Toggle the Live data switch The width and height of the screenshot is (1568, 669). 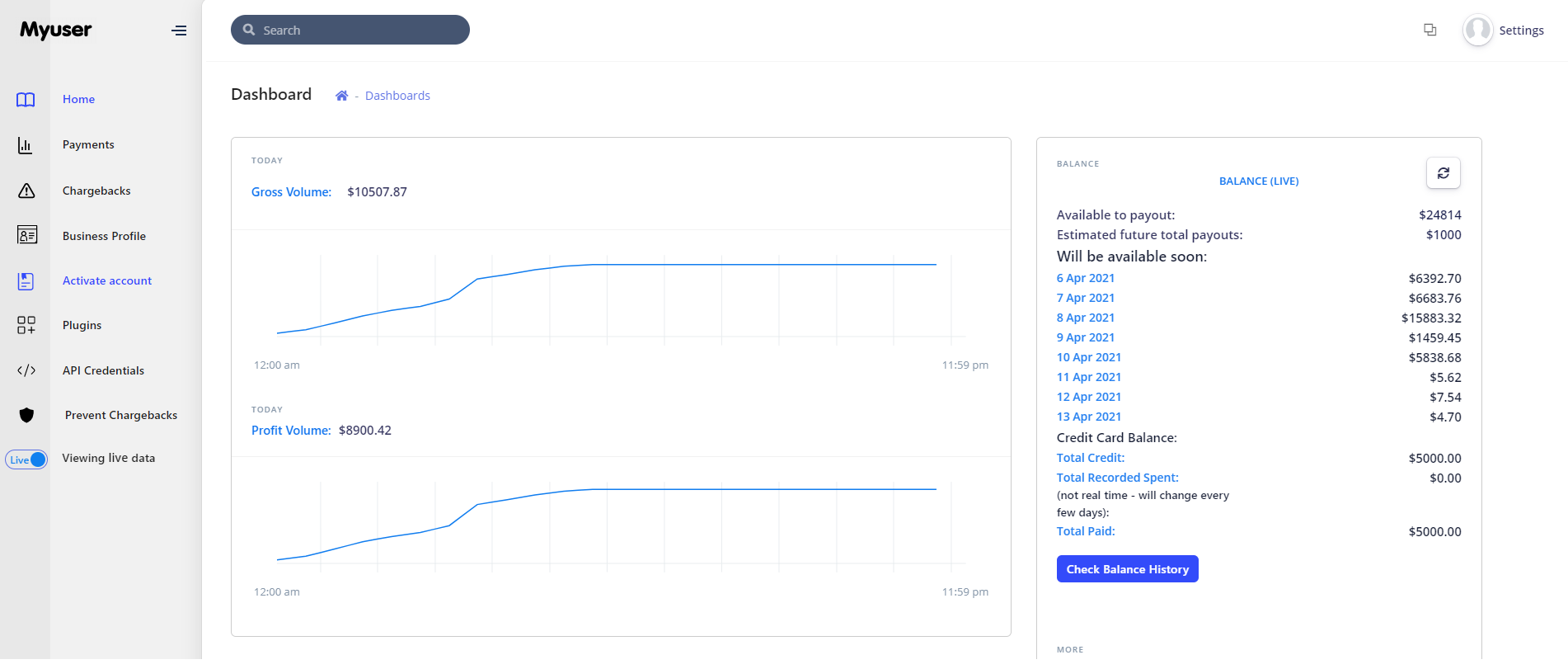tap(26, 459)
